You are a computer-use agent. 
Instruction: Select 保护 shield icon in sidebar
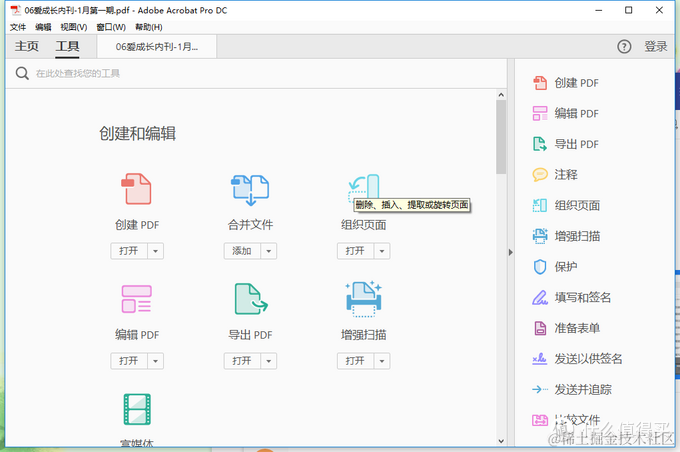tap(540, 267)
